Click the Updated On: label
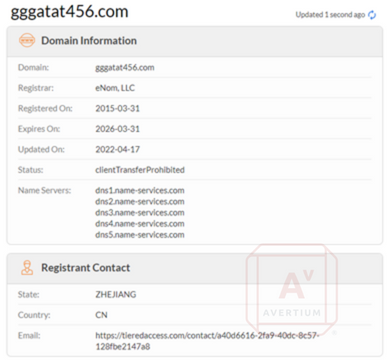388x360 pixels. pos(41,149)
